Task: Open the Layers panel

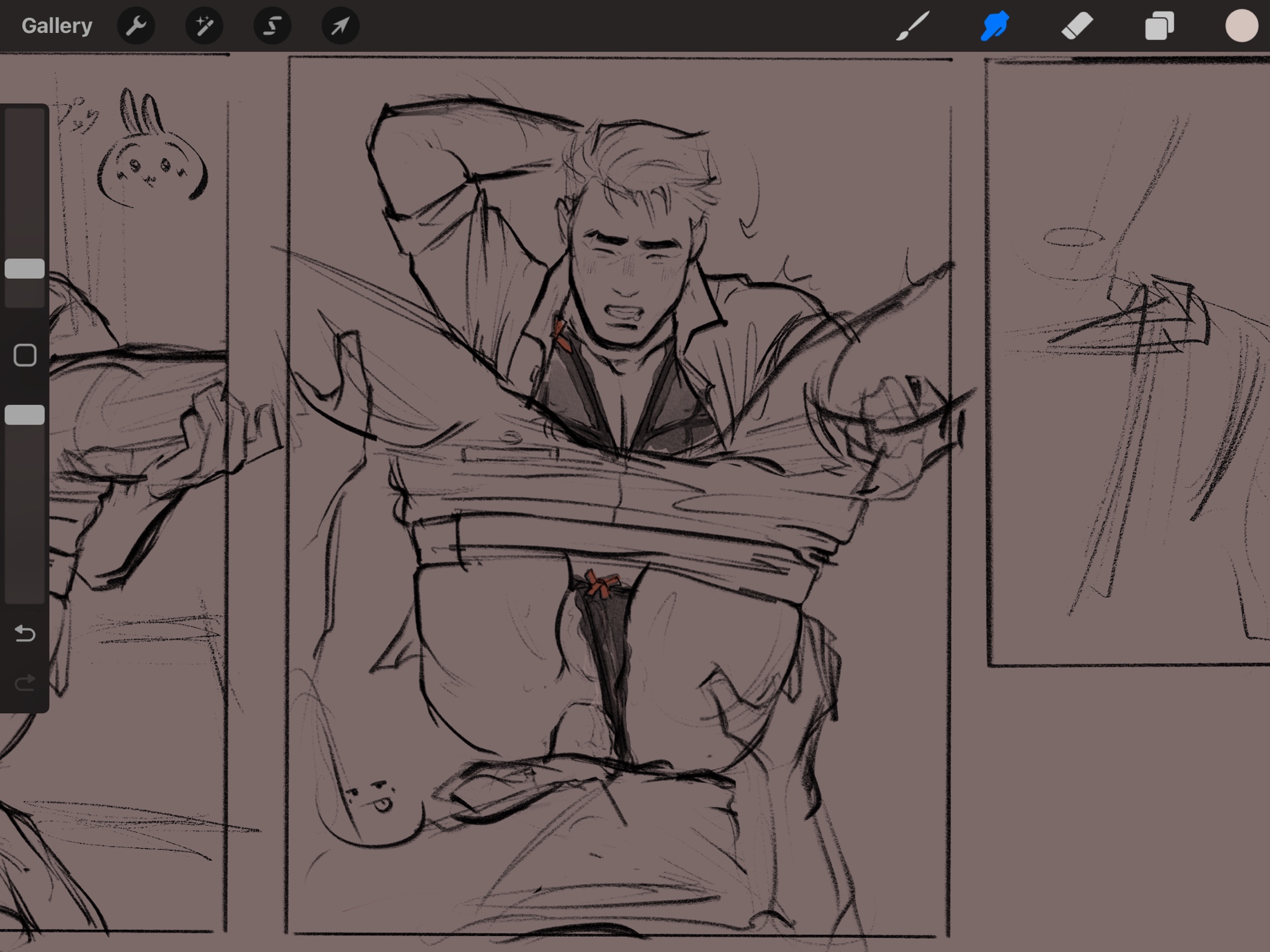Action: click(x=1159, y=26)
